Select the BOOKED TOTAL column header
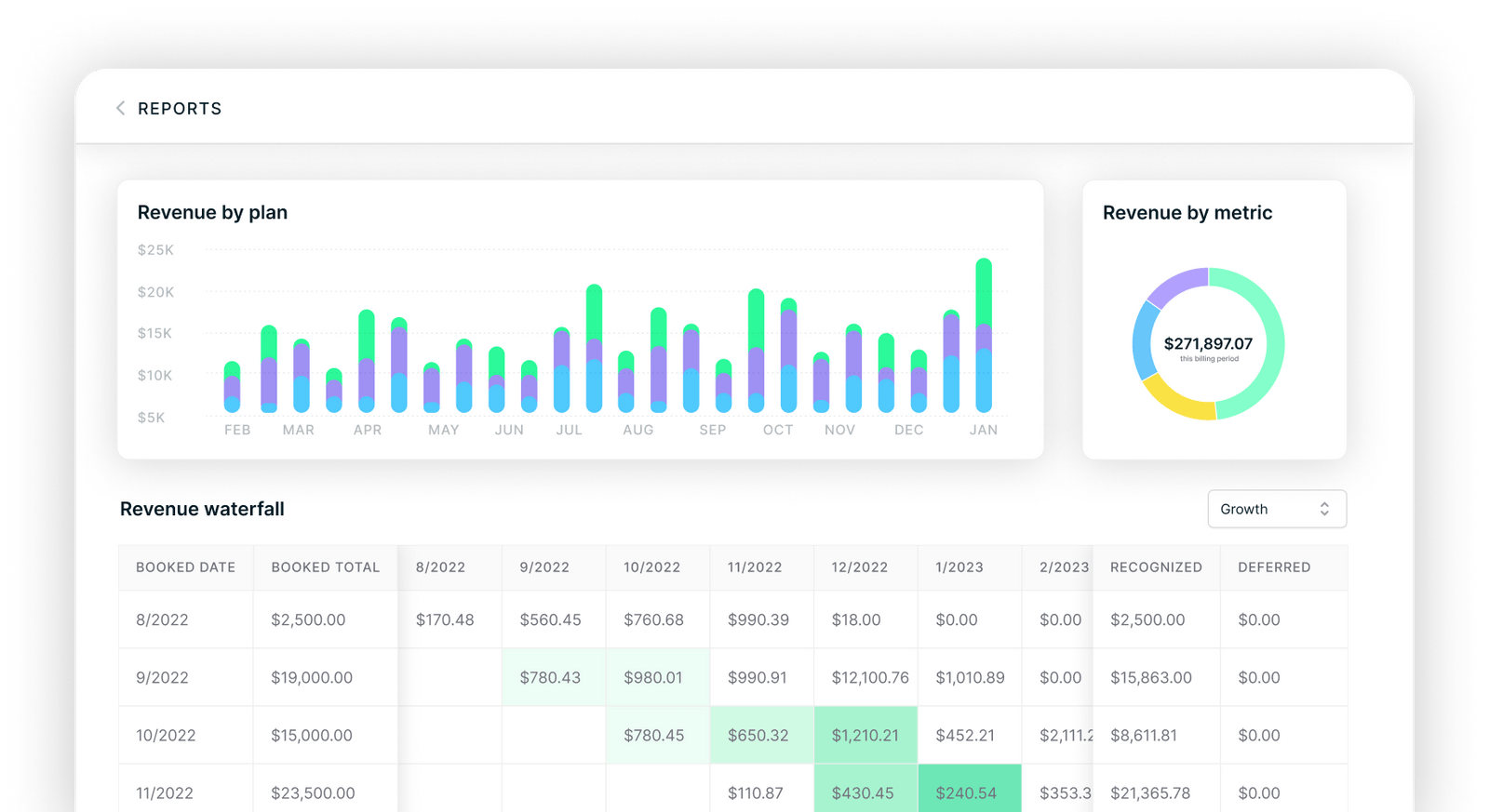This screenshot has height=812, width=1489. (x=326, y=567)
